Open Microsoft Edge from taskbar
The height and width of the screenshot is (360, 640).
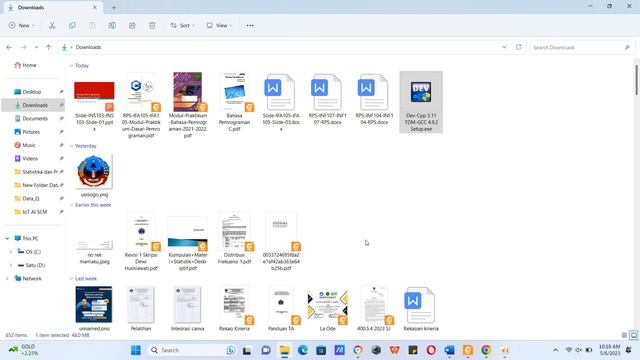click(303, 350)
